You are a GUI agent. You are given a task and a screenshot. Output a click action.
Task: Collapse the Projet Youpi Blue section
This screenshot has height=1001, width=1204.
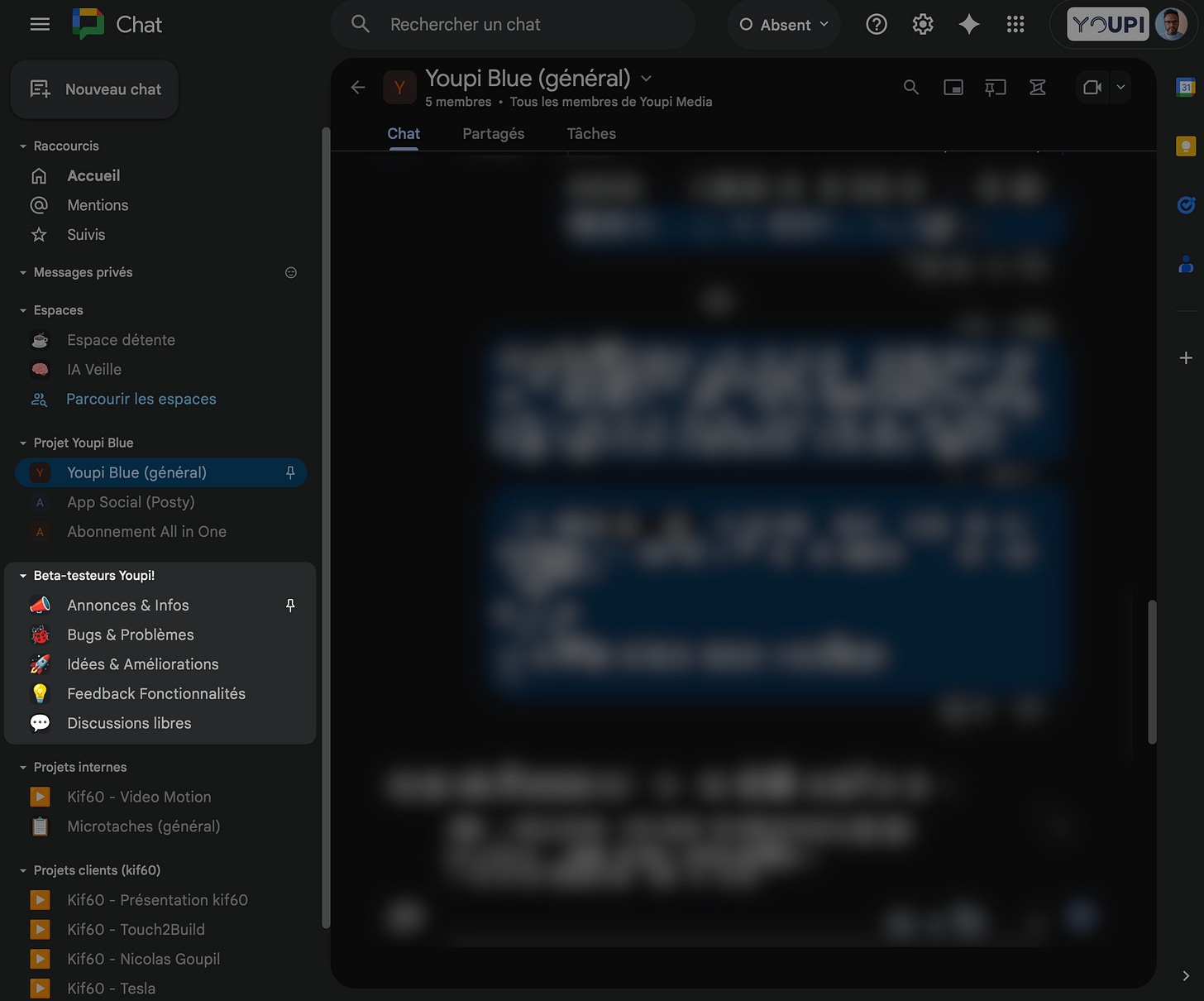23,443
